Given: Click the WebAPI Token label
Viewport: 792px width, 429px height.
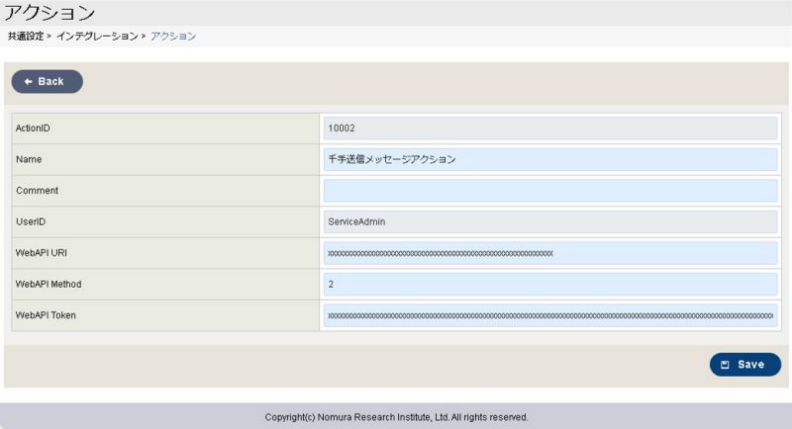Looking at the screenshot, I should [45, 315].
